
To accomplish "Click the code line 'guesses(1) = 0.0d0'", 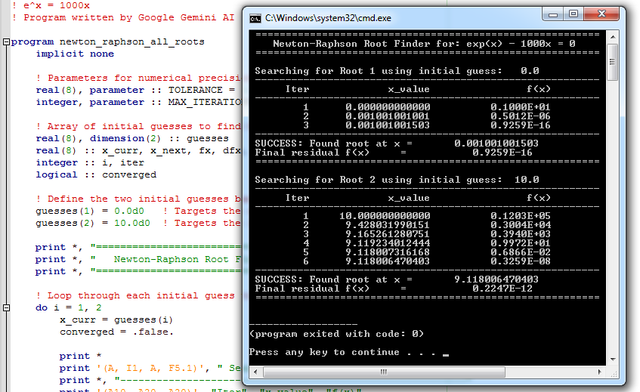I will [90, 211].
